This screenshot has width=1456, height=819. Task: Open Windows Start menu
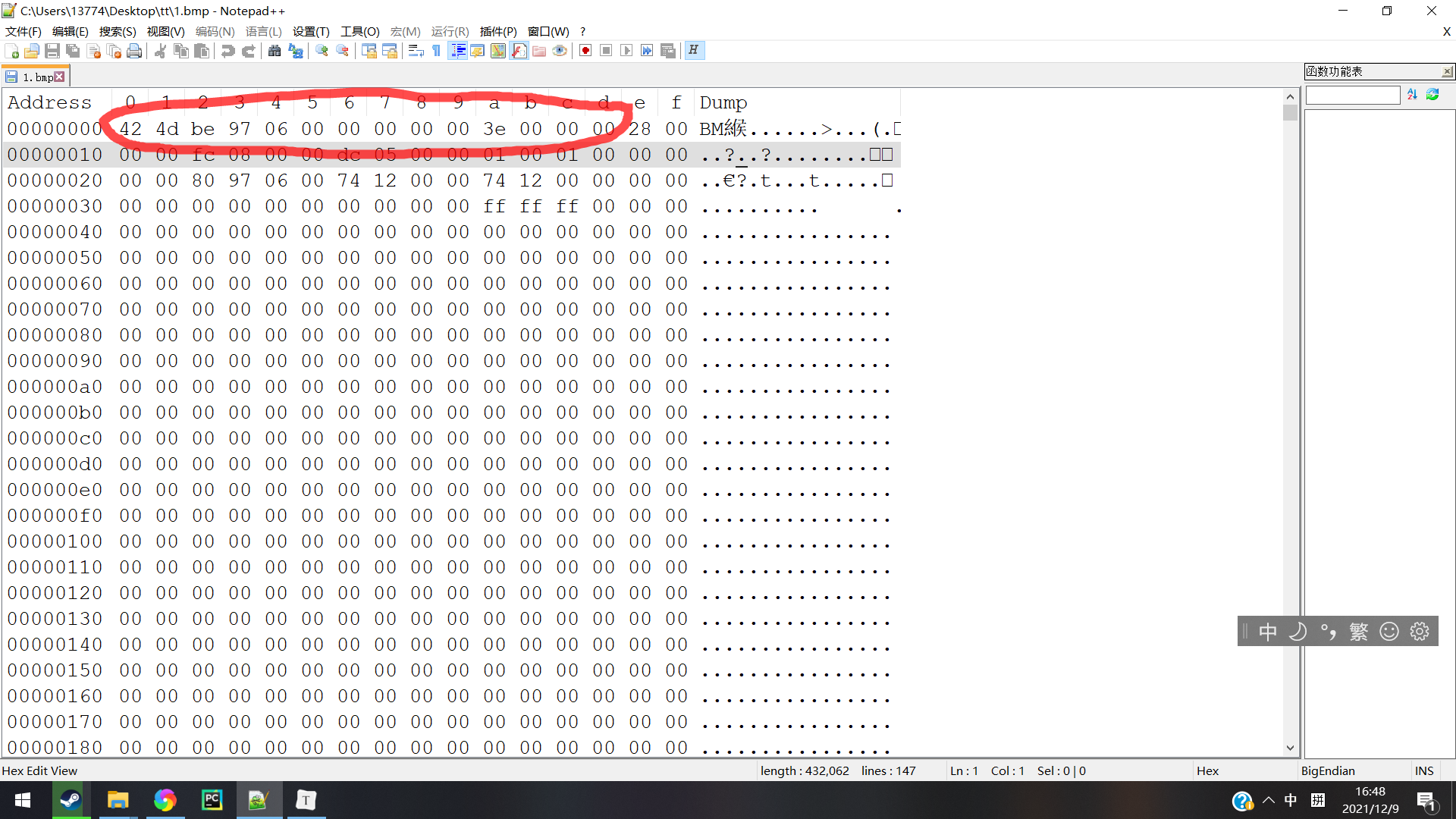(x=23, y=800)
